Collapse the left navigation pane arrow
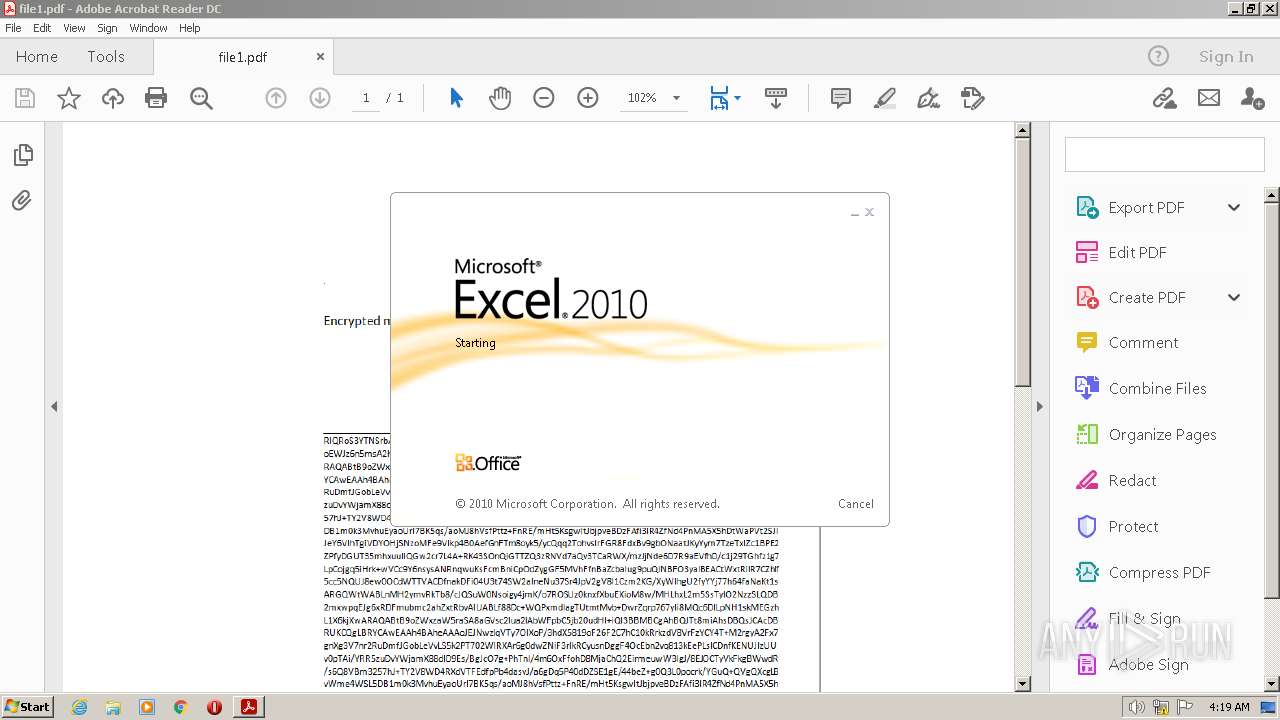Screen dimensions: 1280x720 [x=54, y=406]
